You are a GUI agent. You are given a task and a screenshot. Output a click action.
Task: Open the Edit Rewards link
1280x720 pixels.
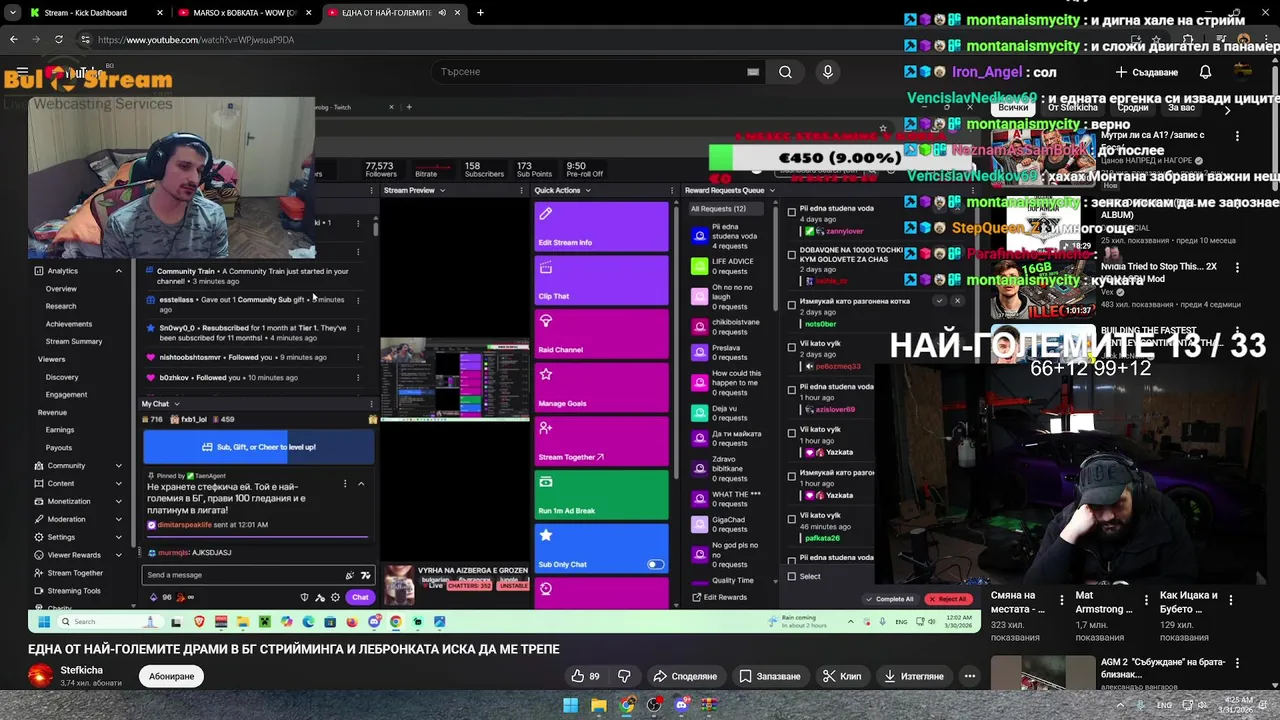[719, 597]
